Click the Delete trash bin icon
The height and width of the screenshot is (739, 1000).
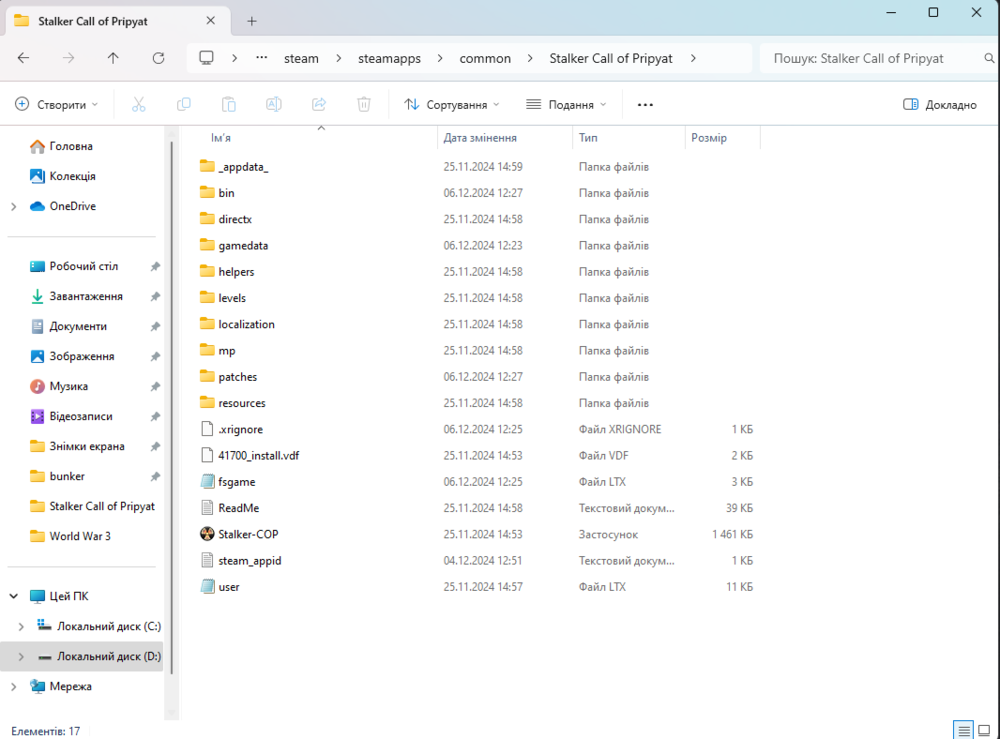click(x=364, y=104)
